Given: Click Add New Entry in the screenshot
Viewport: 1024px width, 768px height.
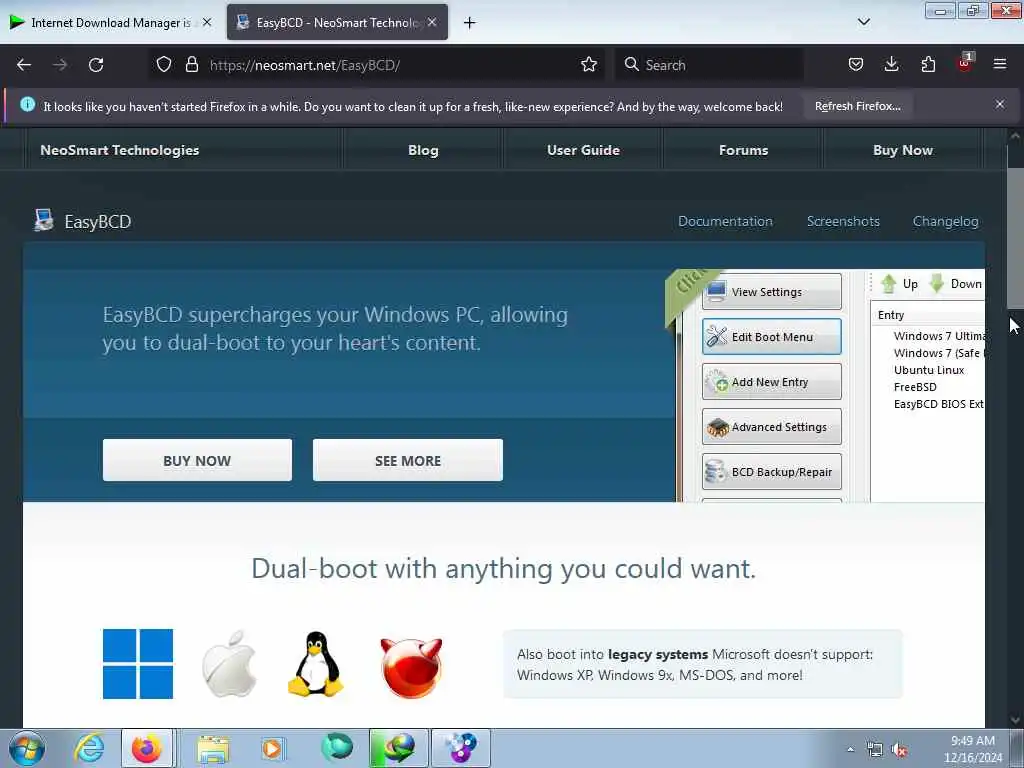Looking at the screenshot, I should (771, 382).
